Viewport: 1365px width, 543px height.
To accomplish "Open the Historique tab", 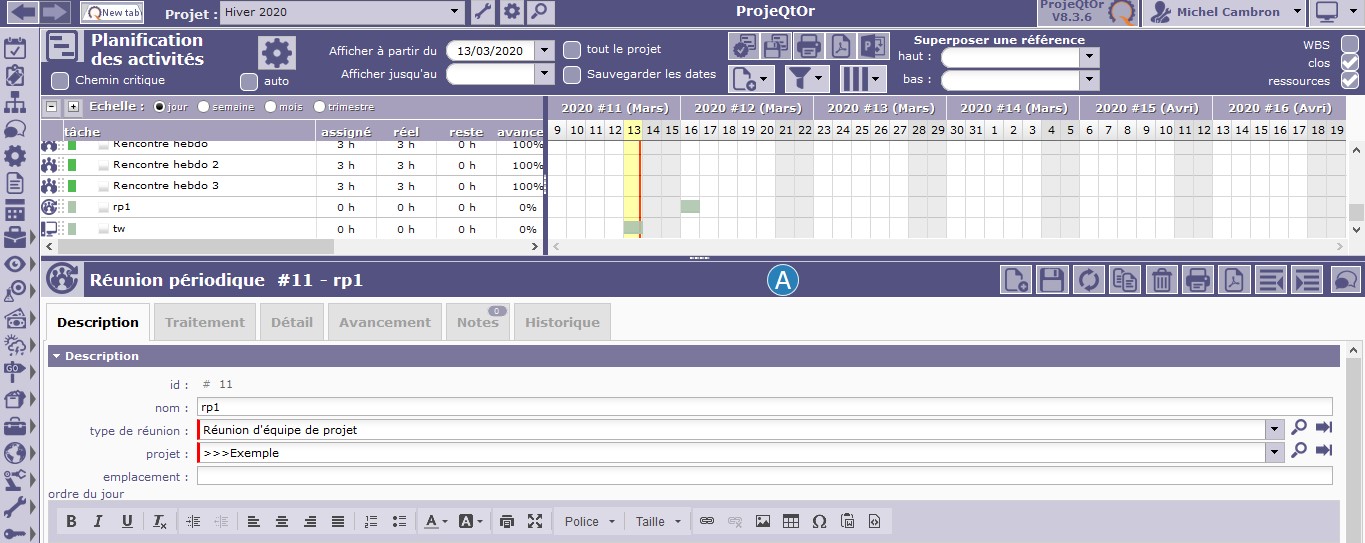I will pos(562,322).
